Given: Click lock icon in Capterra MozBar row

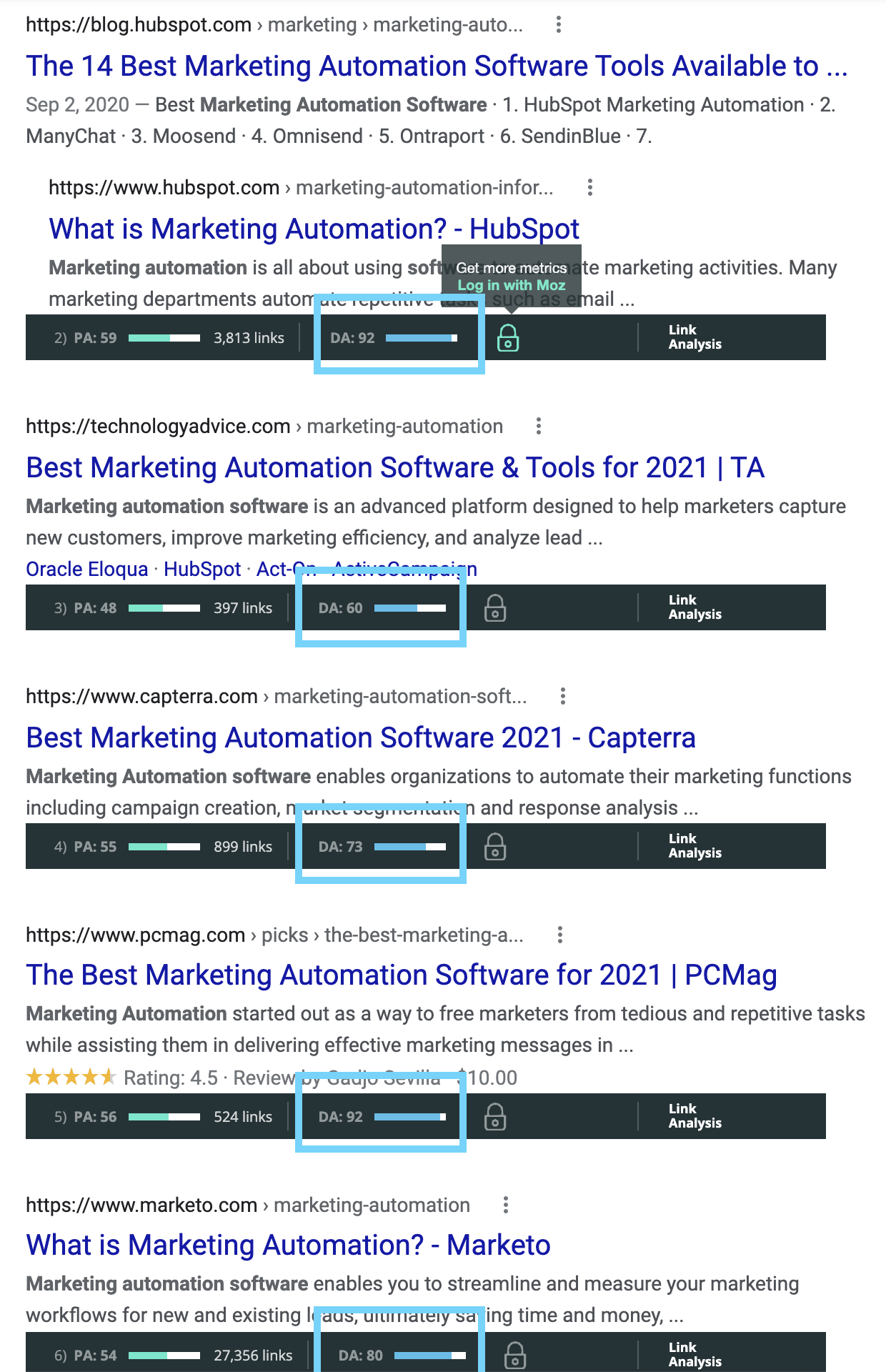Looking at the screenshot, I should (495, 847).
